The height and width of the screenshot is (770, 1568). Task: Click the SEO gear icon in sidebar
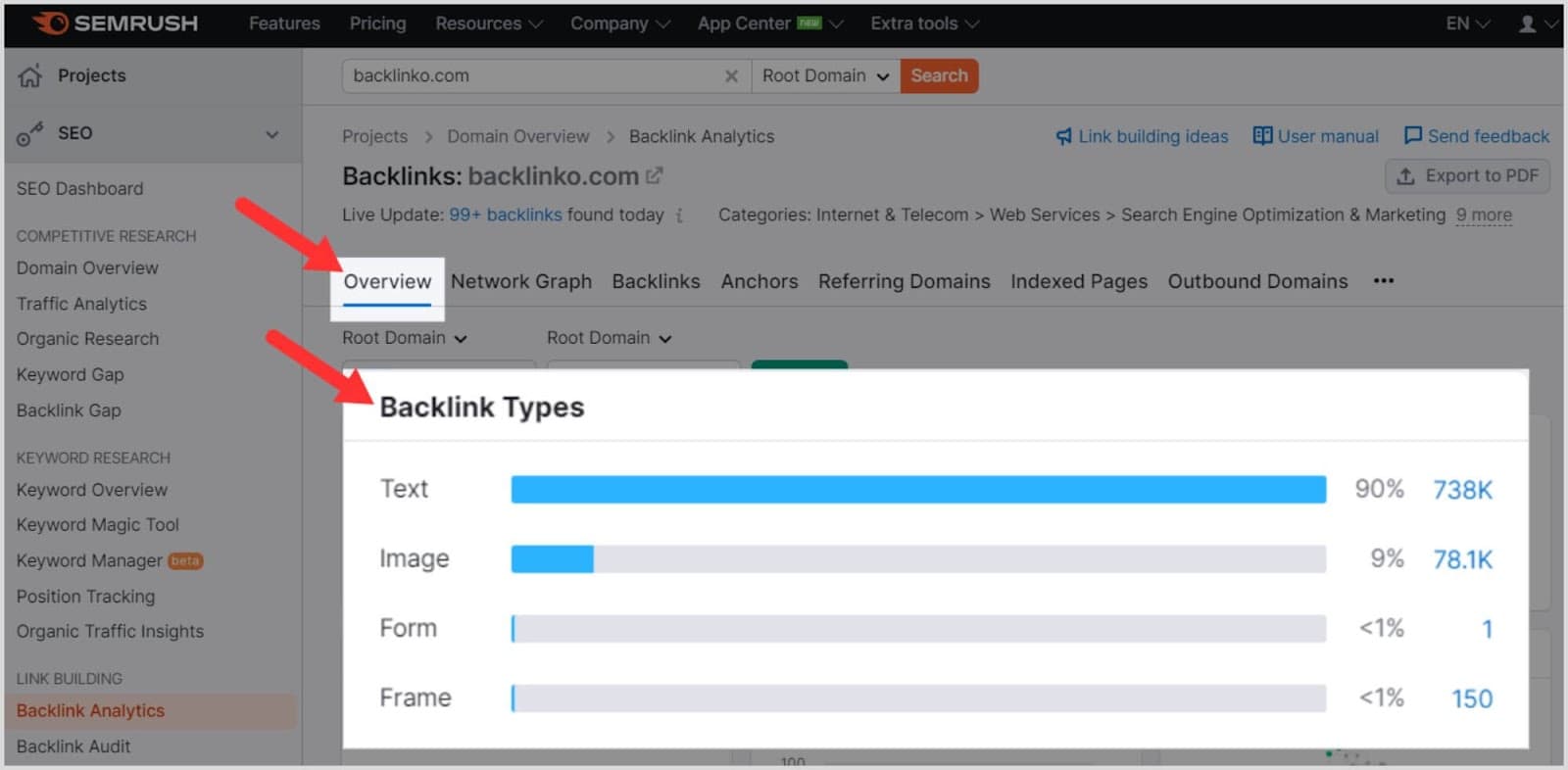pyautogui.click(x=29, y=134)
